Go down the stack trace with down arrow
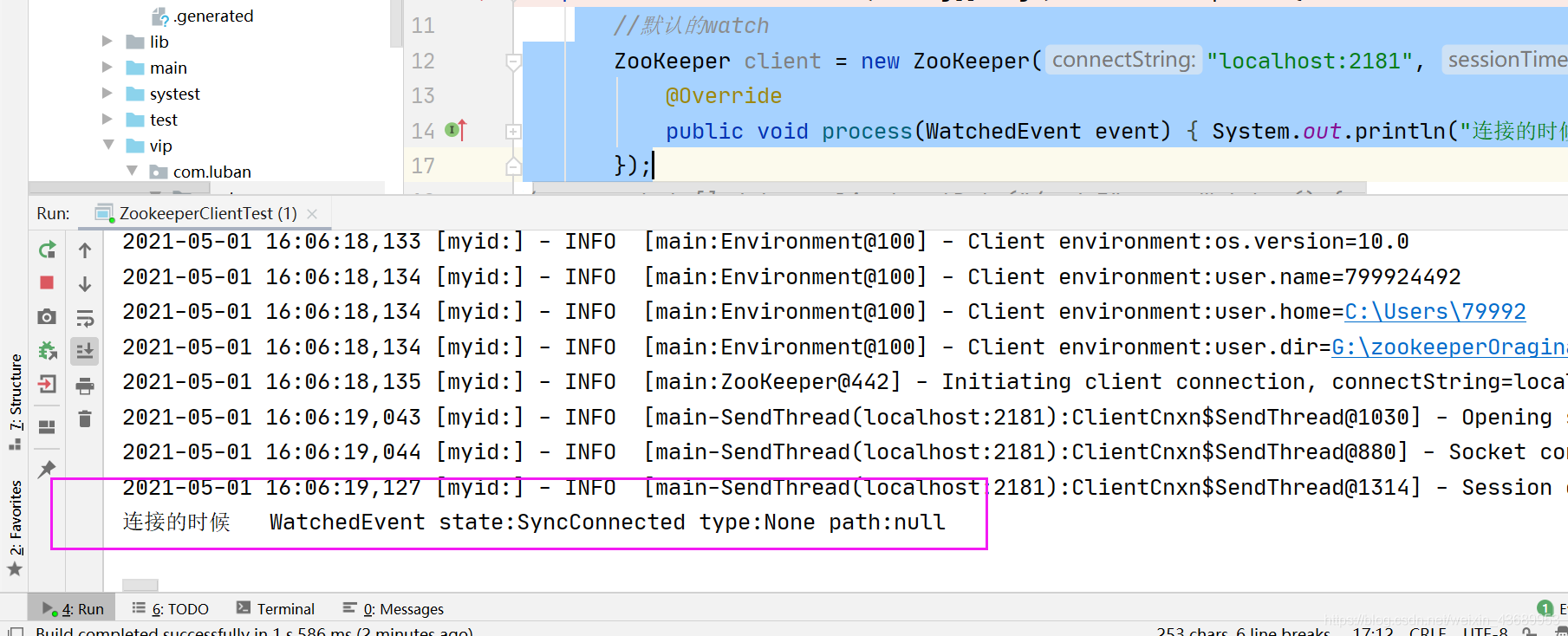Image resolution: width=1568 pixels, height=636 pixels. [85, 284]
